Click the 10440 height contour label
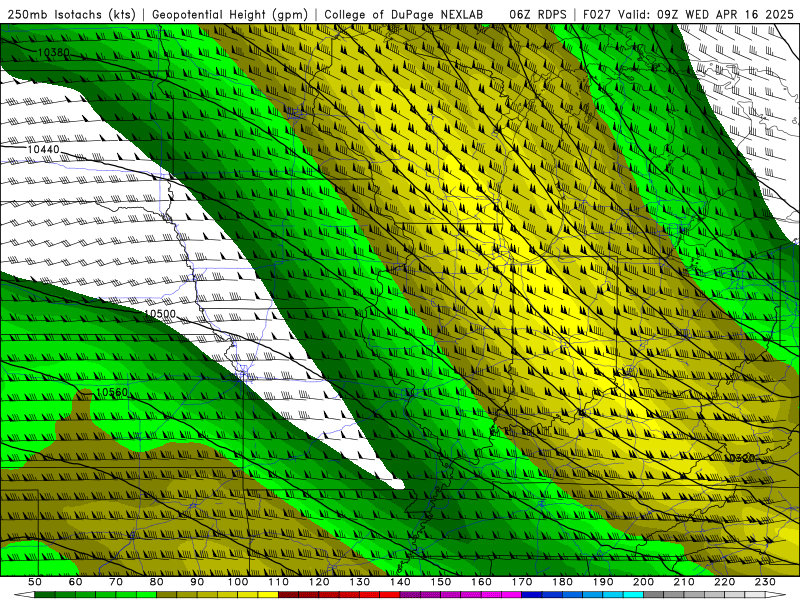The width and height of the screenshot is (800, 600). (43, 149)
